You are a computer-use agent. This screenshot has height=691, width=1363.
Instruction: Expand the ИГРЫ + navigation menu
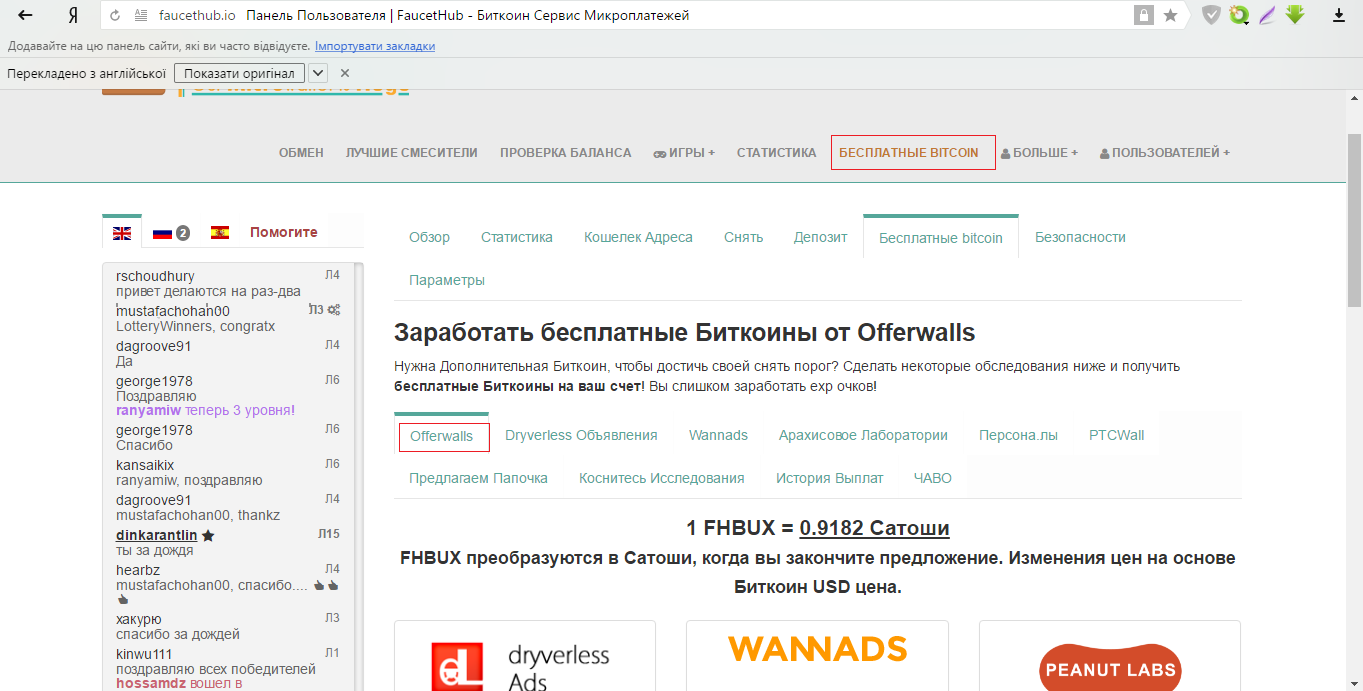[x=685, y=153]
